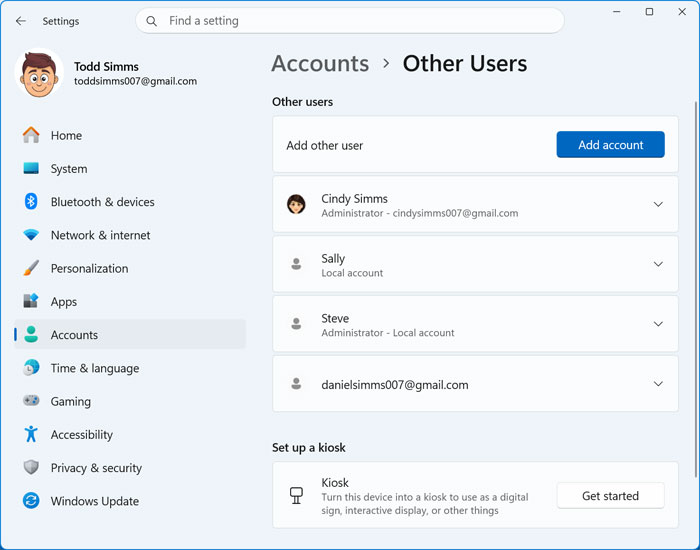700x550 pixels.
Task: Expand Steve account chevron
Action: pos(658,324)
